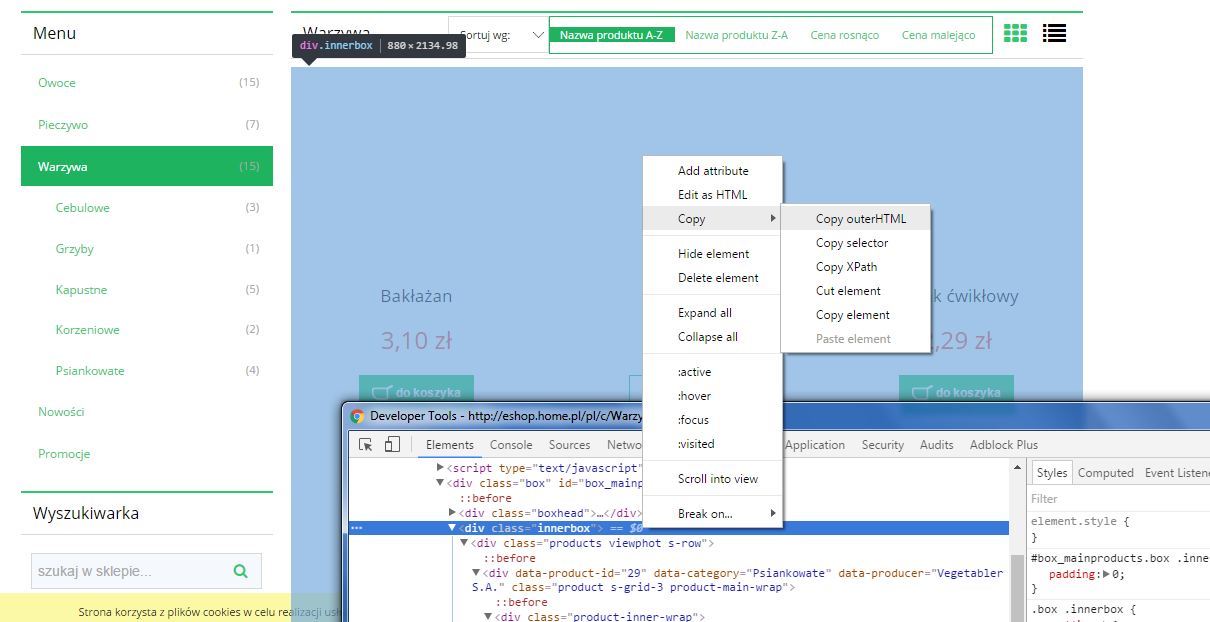
Task: Click the Chrome icon in DevTools title
Action: (357, 416)
